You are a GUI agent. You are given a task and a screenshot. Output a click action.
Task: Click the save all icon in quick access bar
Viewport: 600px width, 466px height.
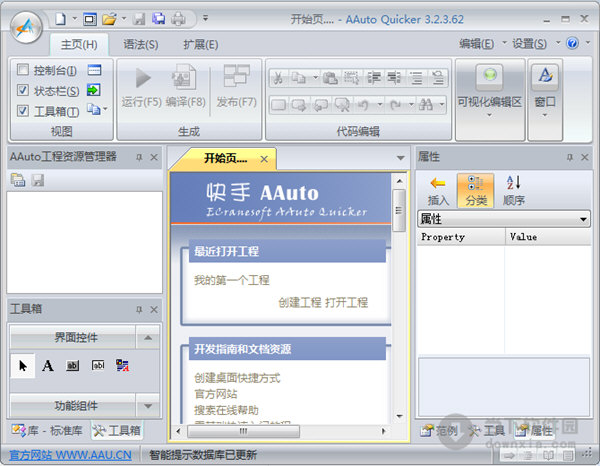click(x=158, y=18)
